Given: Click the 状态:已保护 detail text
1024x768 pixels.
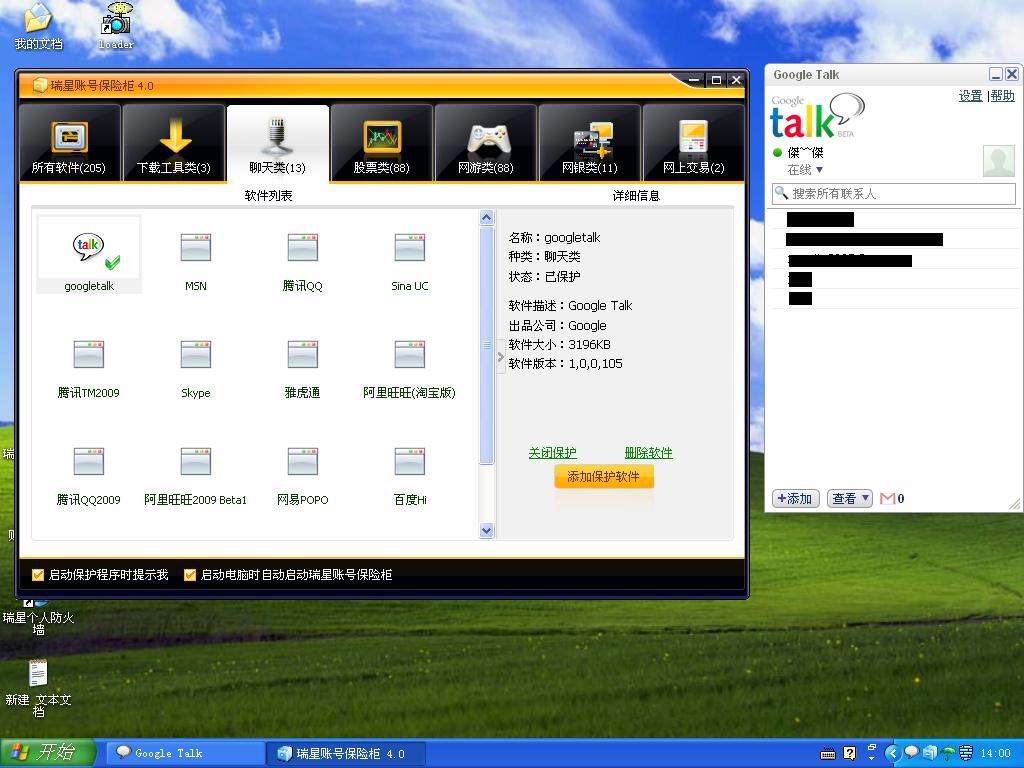Looking at the screenshot, I should pos(545,276).
